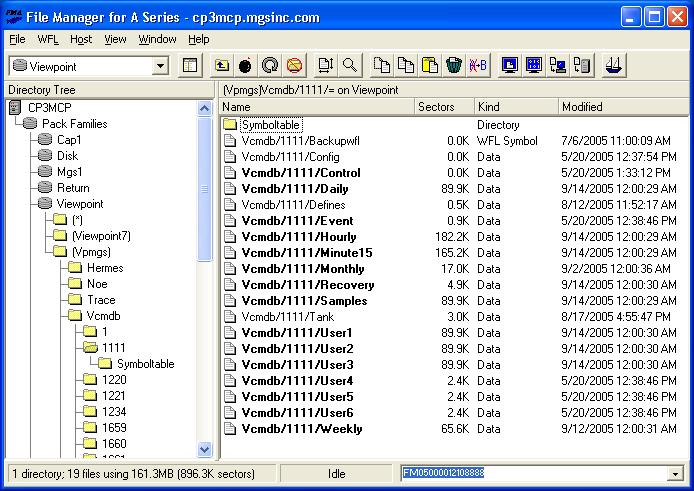
Task: Open the WFL menu
Action: pos(48,39)
